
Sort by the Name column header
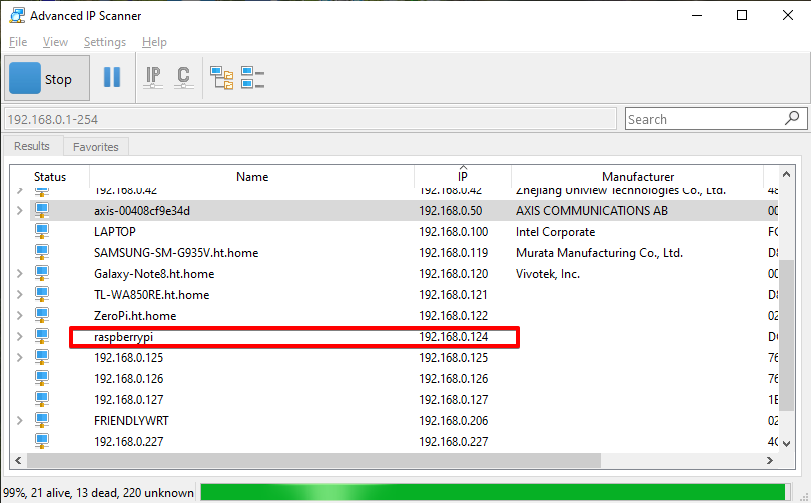(252, 177)
